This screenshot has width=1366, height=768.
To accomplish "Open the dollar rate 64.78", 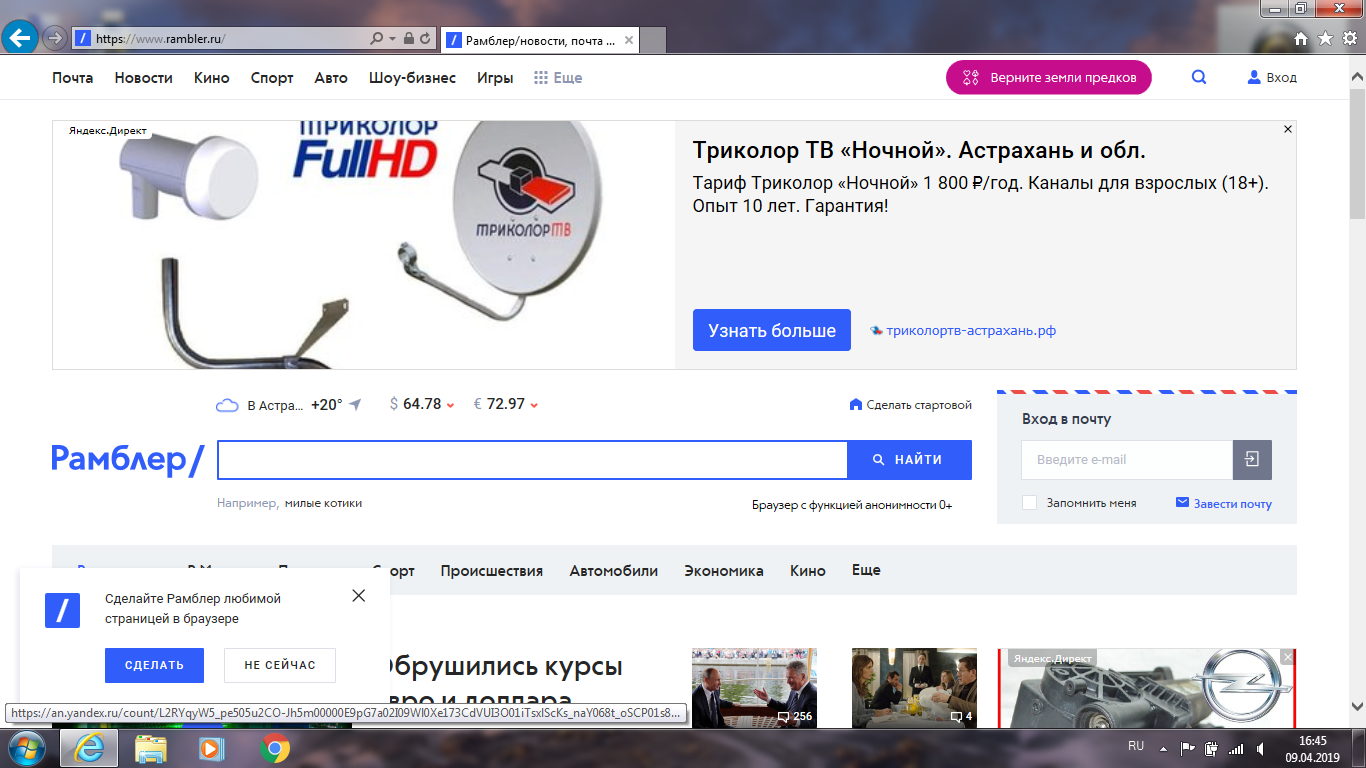I will [x=422, y=404].
